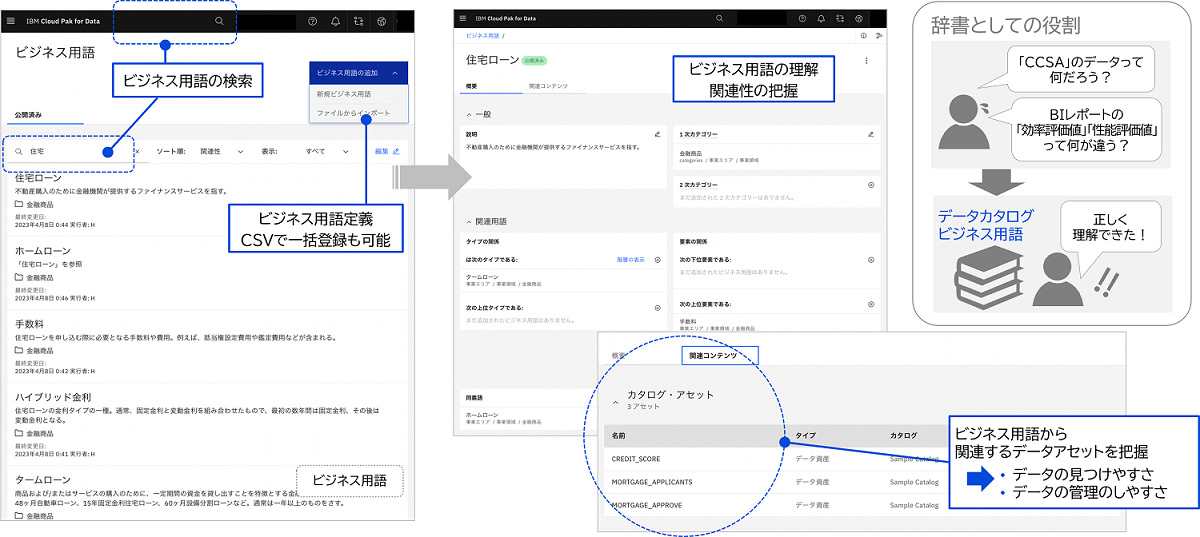Add a term under 次の上位要素である with the plus icon
Viewport: 1200px width, 537px height.
[871, 303]
